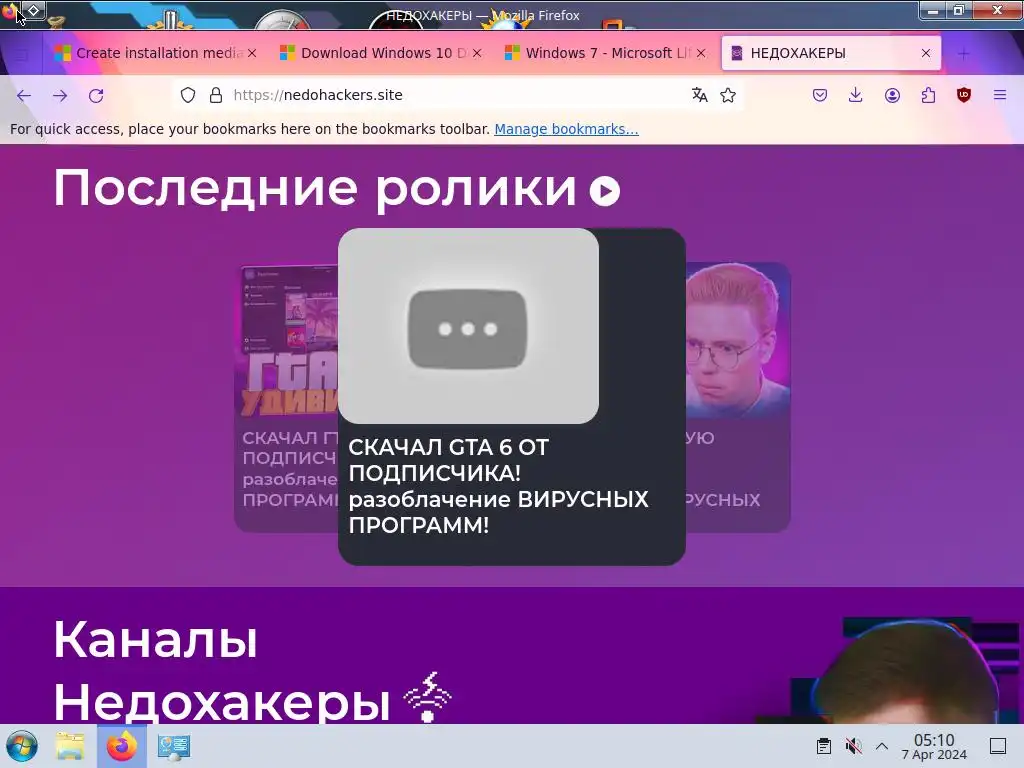Close the НЕДОХАКЕРЫ tab
Viewport: 1024px width, 768px height.
926,53
